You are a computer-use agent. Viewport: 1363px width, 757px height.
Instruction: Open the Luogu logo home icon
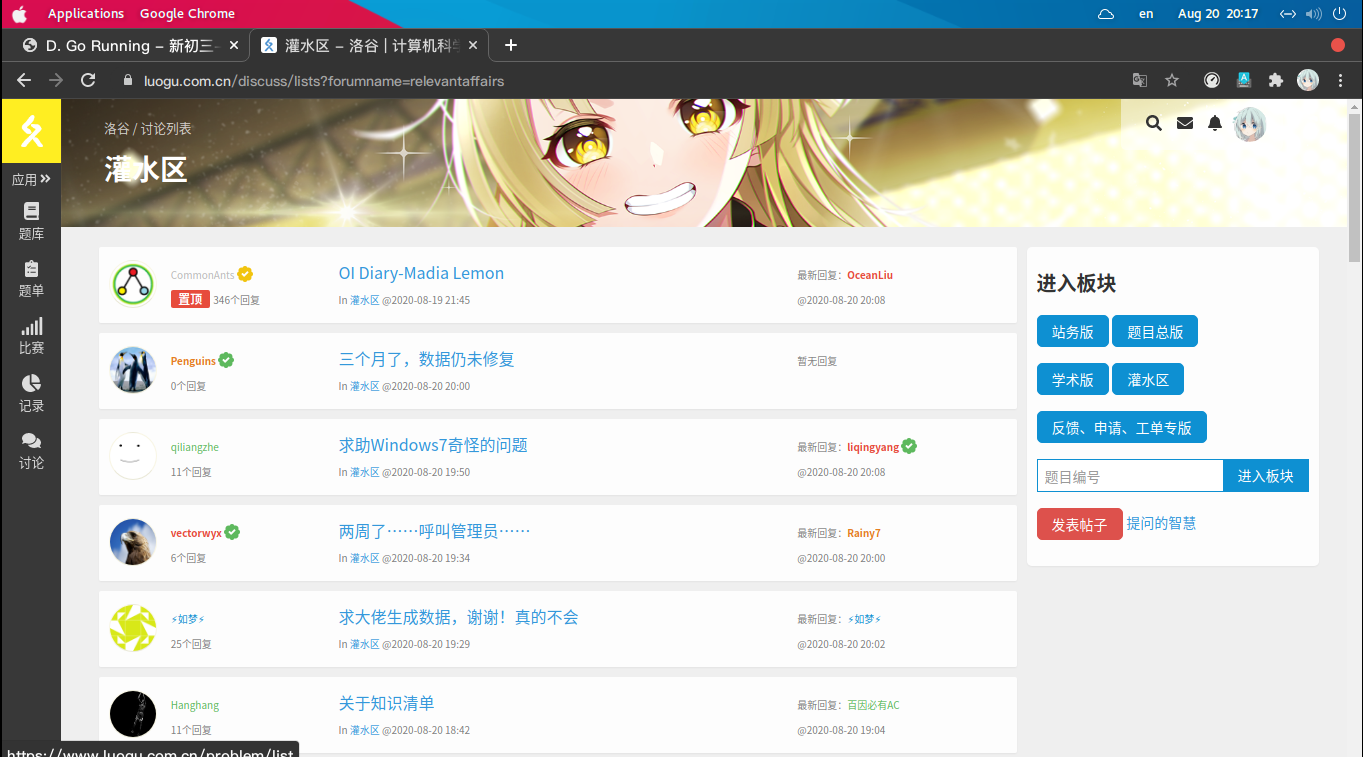point(31,131)
